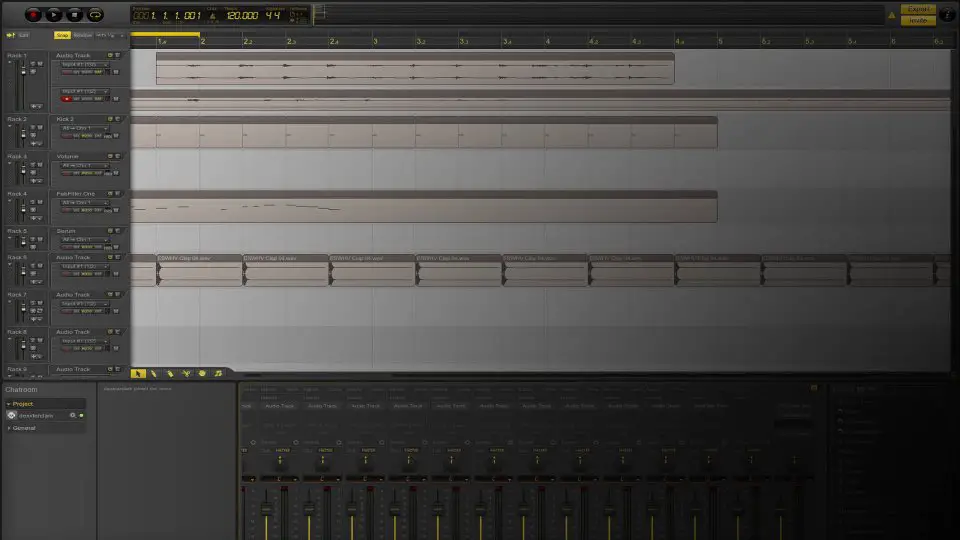Click the yellow loop region bar in the ruler
The width and height of the screenshot is (960, 540).
coord(165,34)
